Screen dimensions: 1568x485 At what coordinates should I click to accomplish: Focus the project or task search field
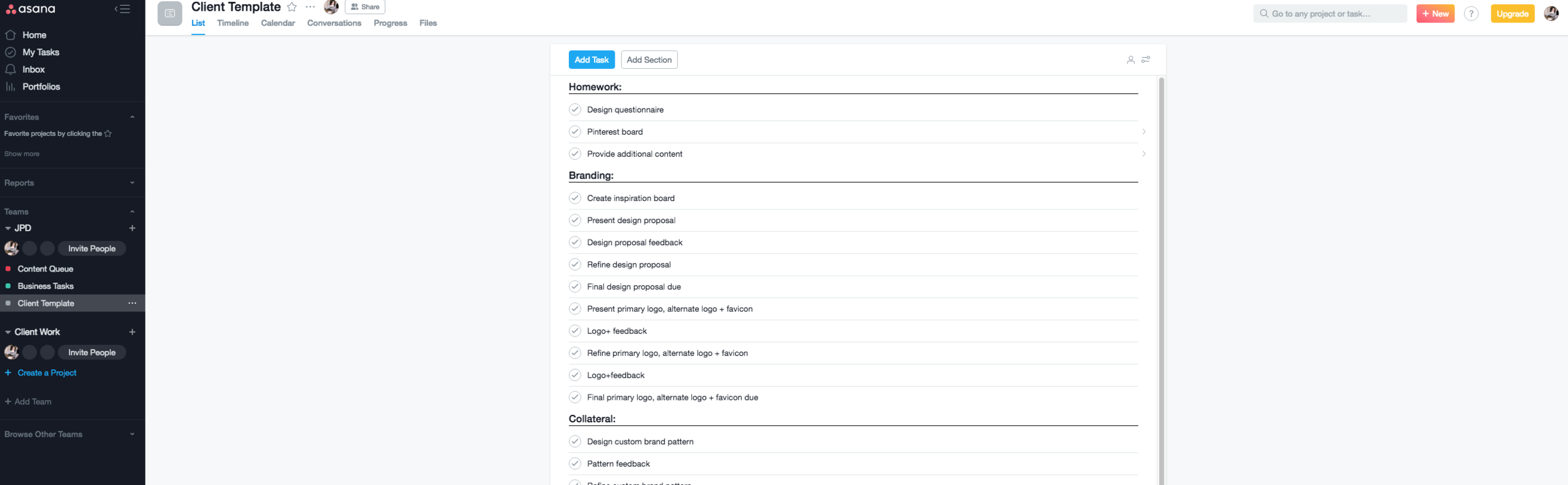[1330, 14]
